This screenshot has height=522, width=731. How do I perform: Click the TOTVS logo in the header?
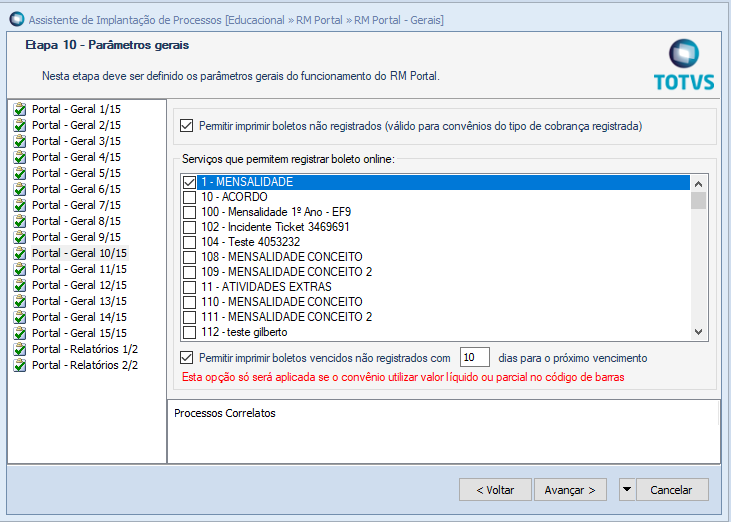coord(684,64)
